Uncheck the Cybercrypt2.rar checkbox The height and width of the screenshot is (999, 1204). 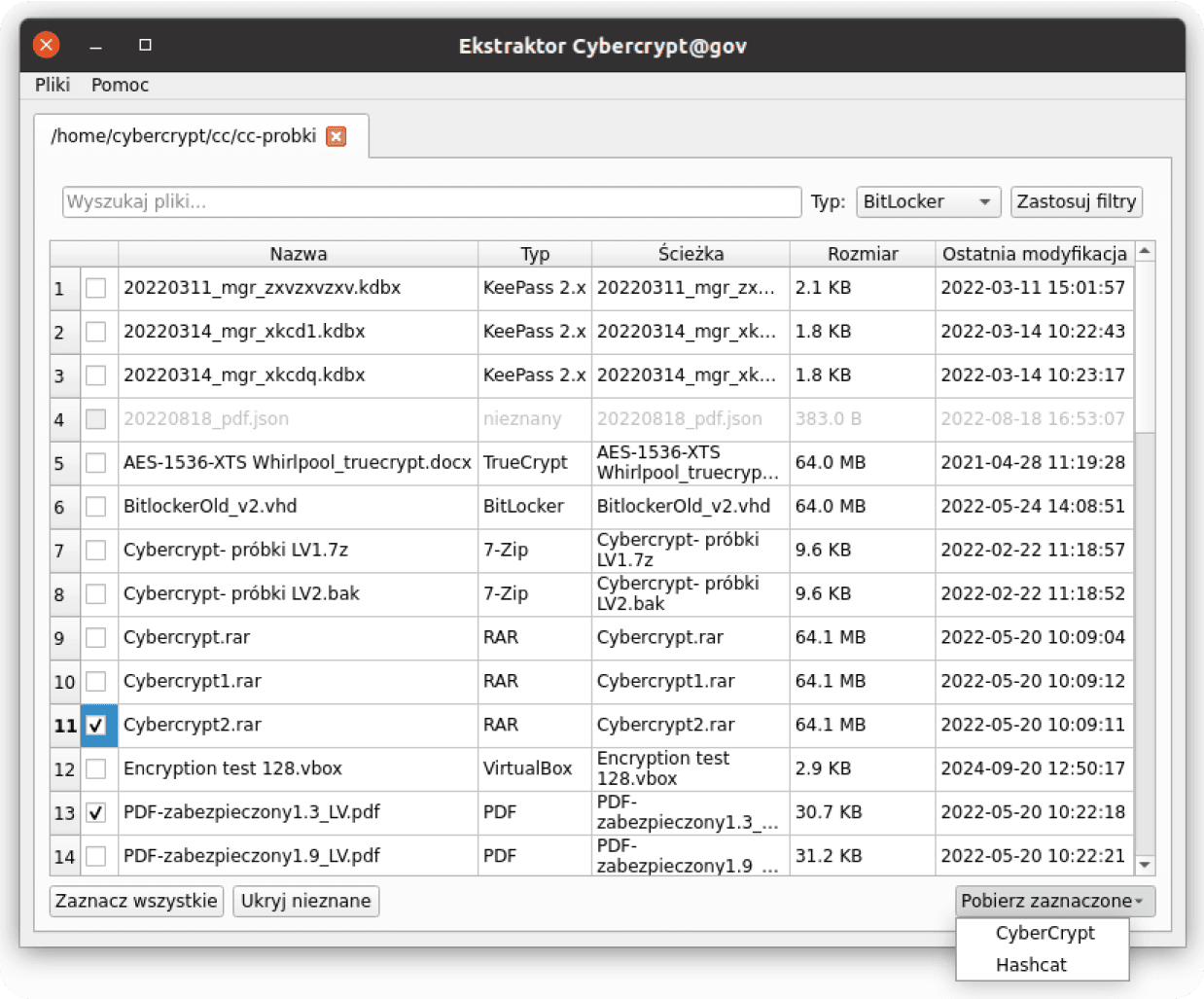95,726
